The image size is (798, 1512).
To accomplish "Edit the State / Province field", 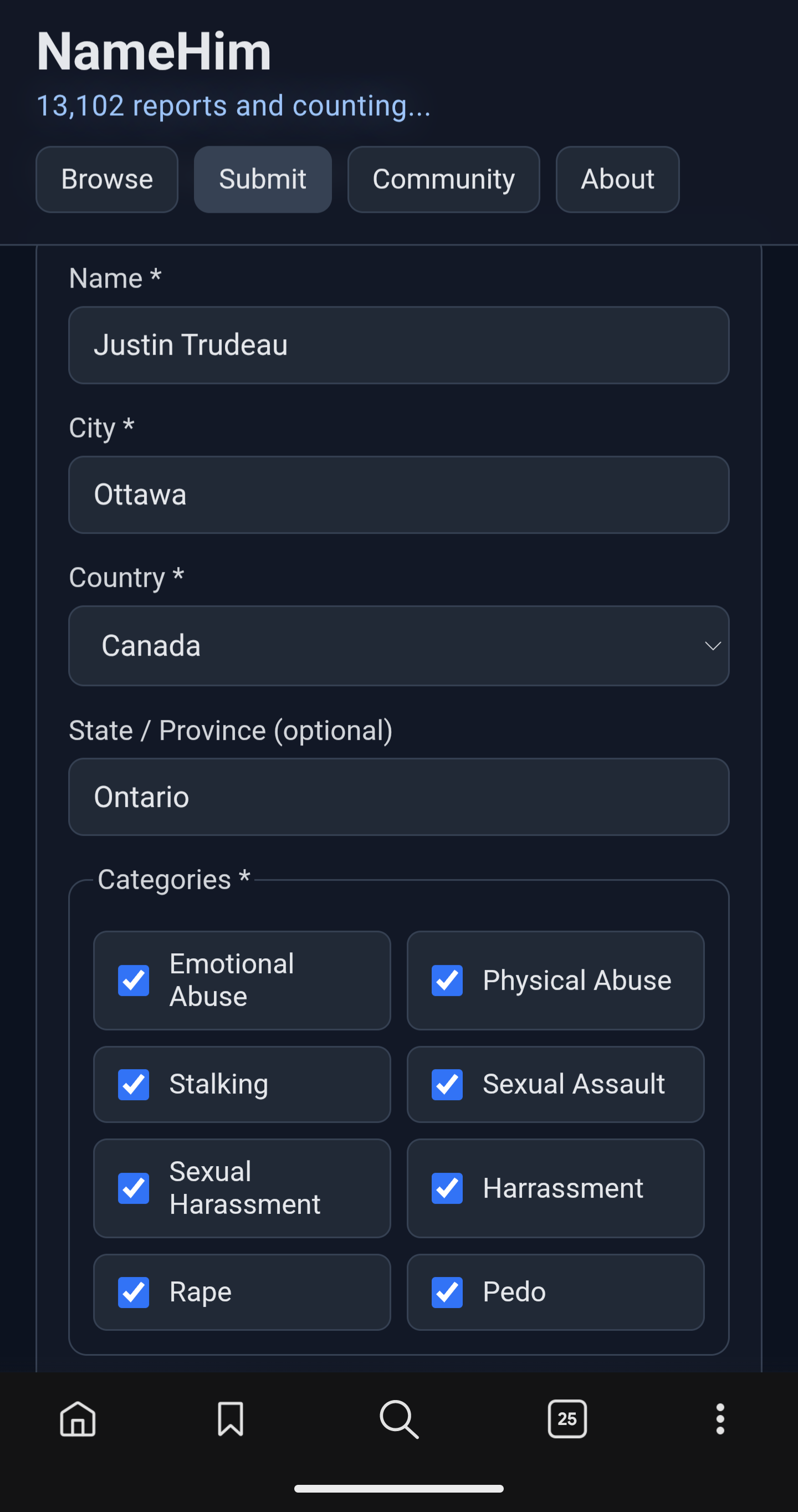I will tap(399, 797).
